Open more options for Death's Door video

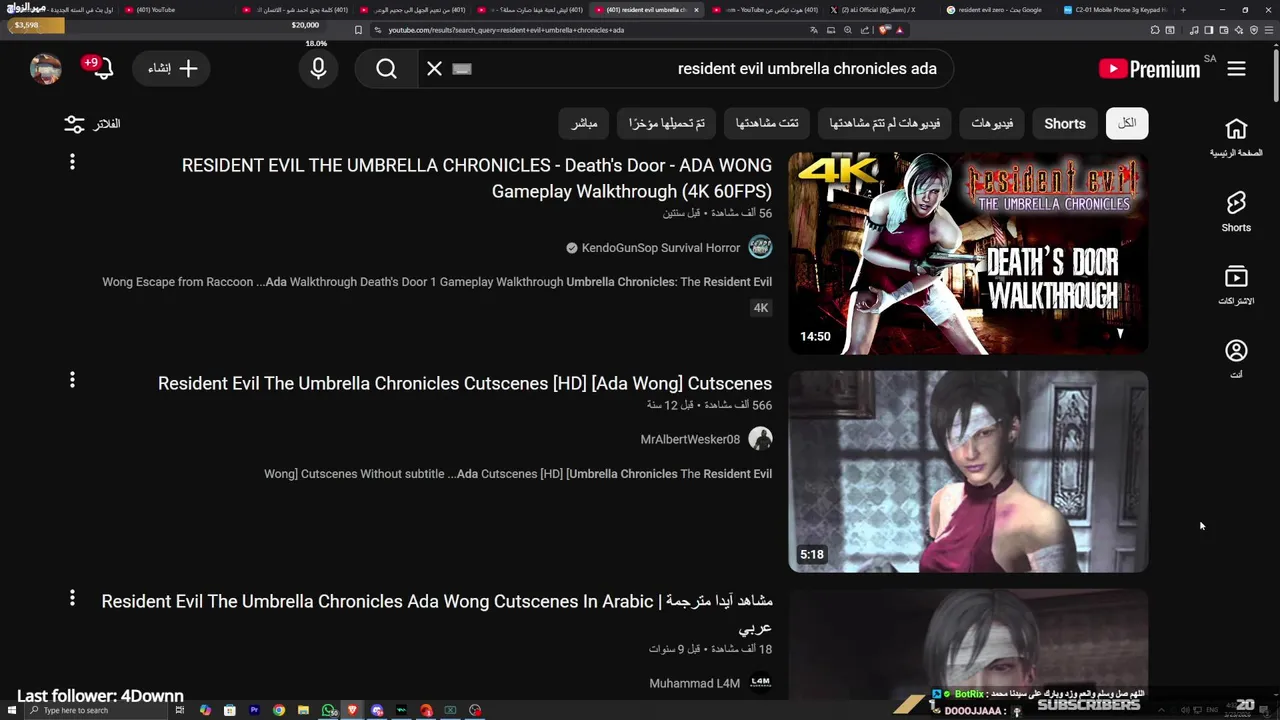click(x=72, y=162)
